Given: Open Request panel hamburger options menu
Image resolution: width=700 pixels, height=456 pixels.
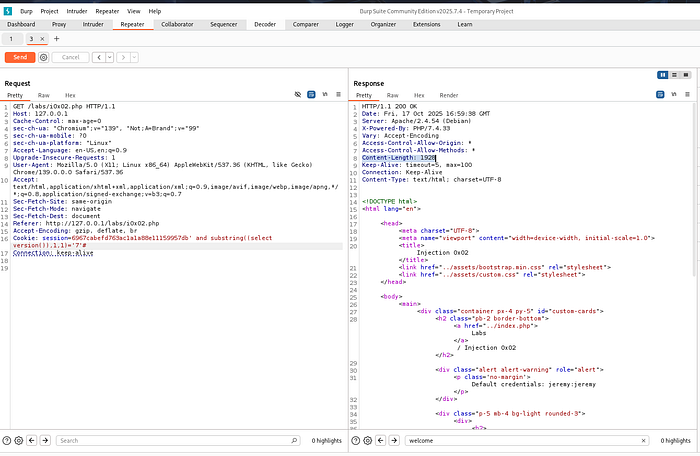Looking at the screenshot, I should 338,94.
